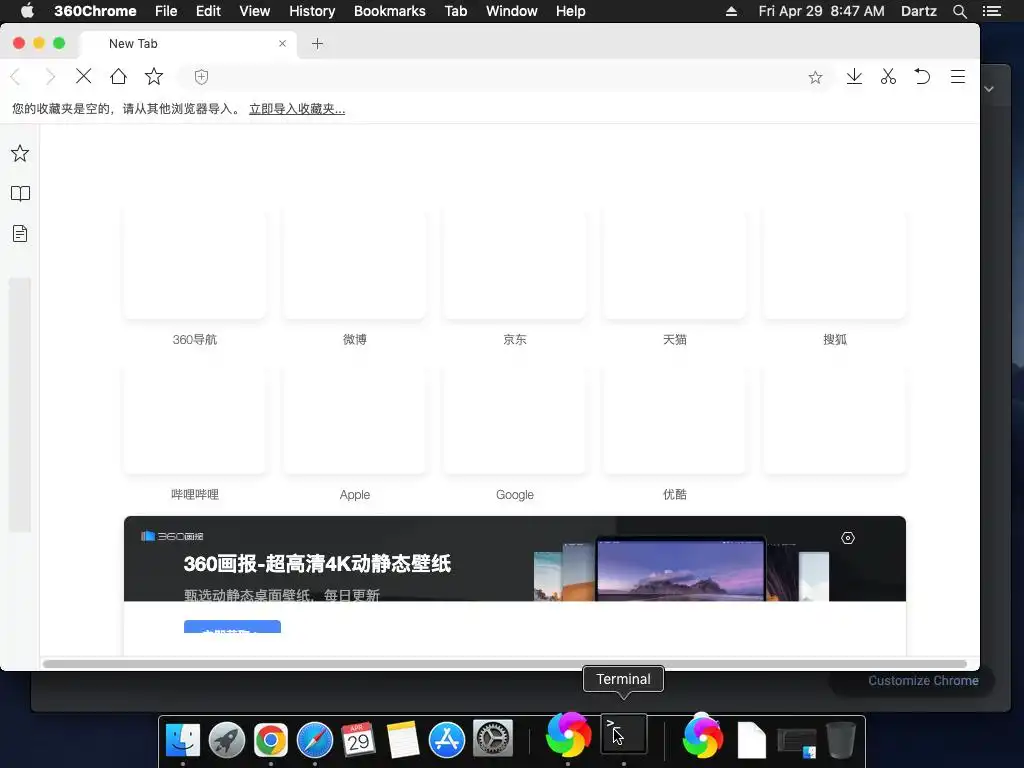Image resolution: width=1024 pixels, height=768 pixels.
Task: Click the date and time display
Action: coord(822,11)
